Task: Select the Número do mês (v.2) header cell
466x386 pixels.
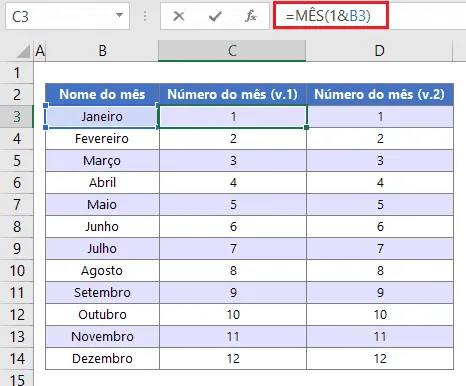Action: pyautogui.click(x=380, y=94)
